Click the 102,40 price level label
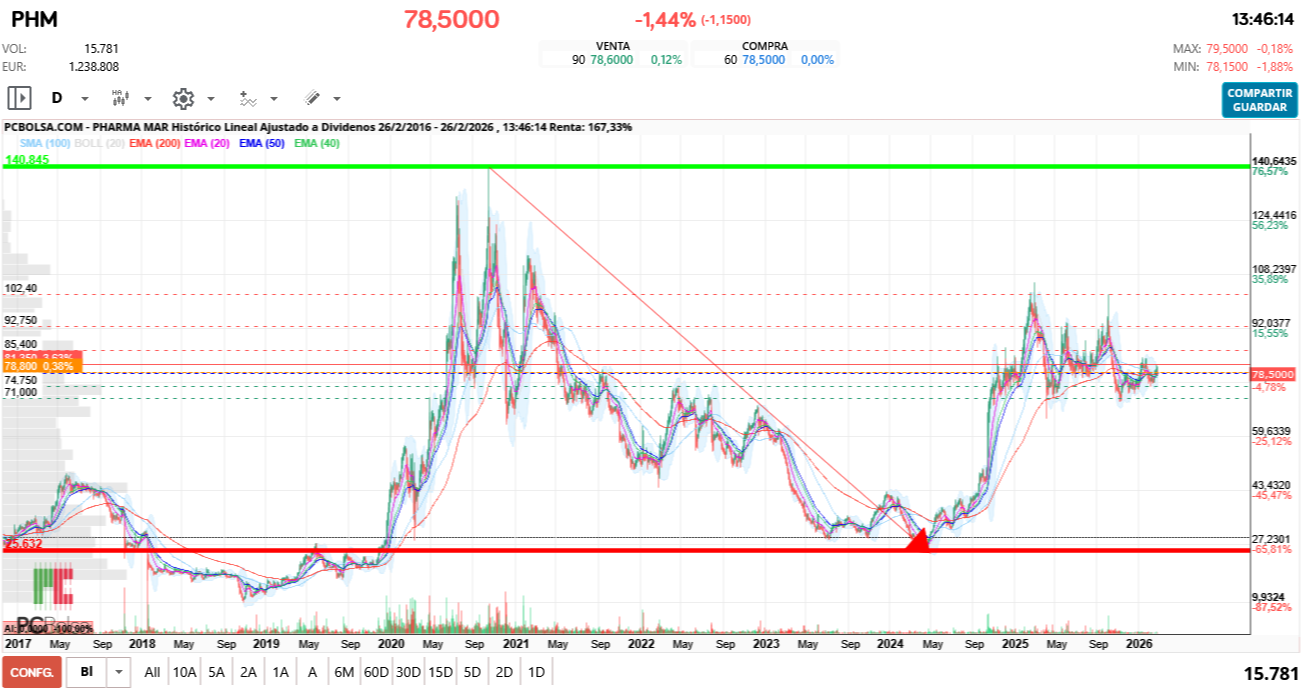Image resolution: width=1313 pixels, height=693 pixels. 21,288
